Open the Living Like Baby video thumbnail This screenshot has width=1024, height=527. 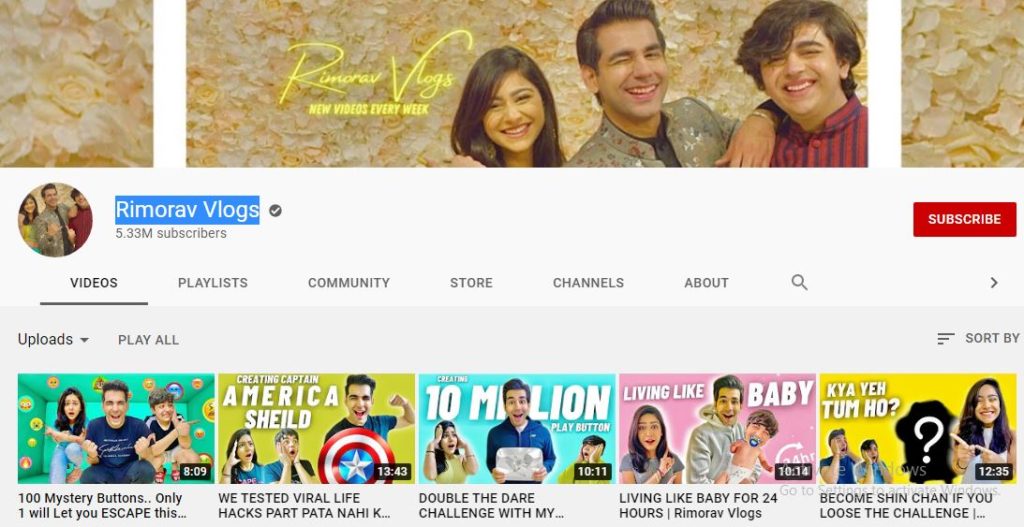[x=718, y=428]
